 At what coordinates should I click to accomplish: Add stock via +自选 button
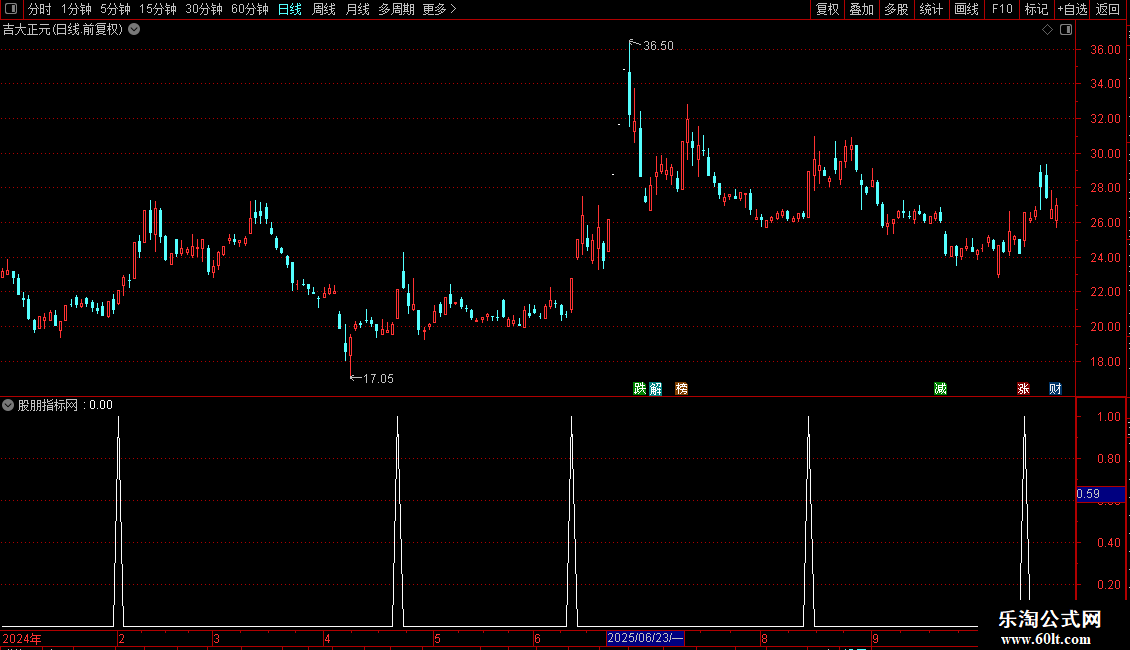tap(1072, 9)
